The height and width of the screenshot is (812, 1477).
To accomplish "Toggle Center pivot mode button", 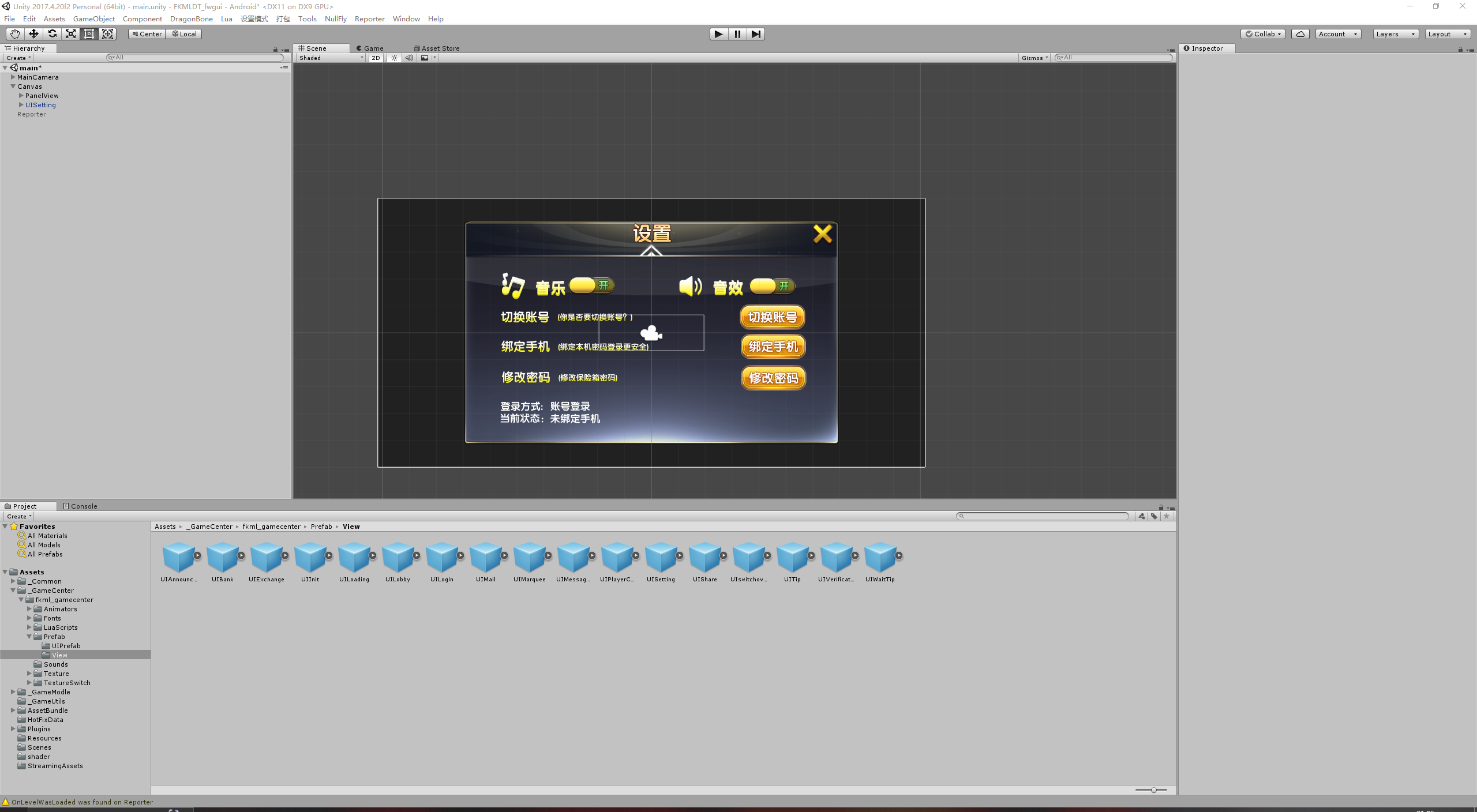I will 147,34.
